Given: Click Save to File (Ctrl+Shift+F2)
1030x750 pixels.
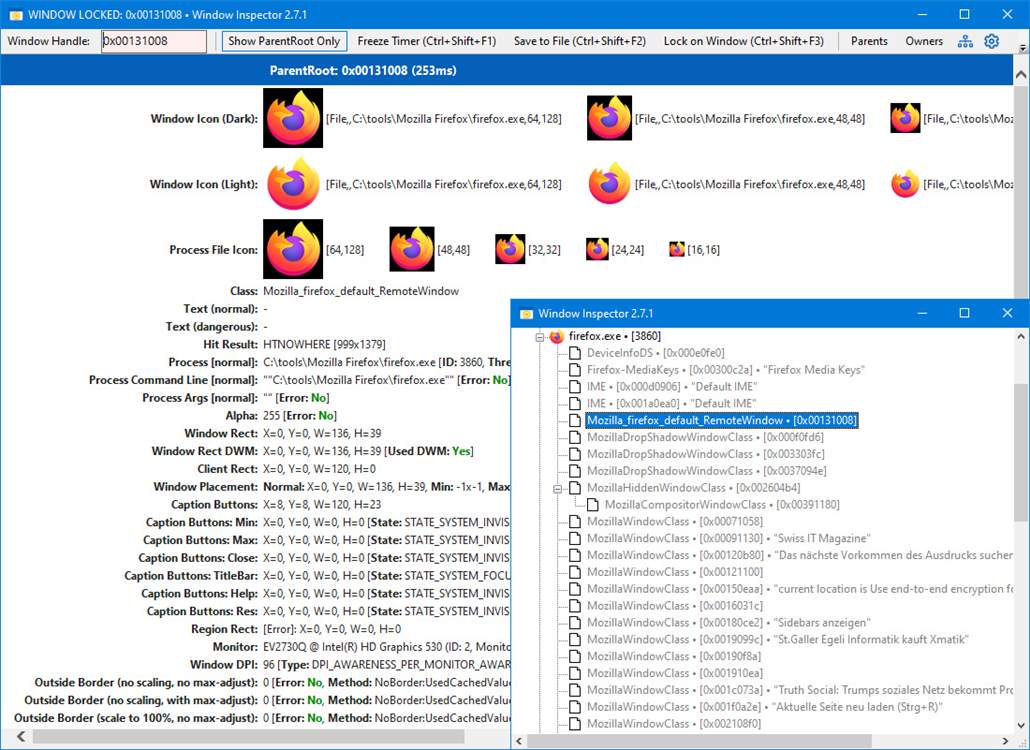Looking at the screenshot, I should click(x=580, y=41).
